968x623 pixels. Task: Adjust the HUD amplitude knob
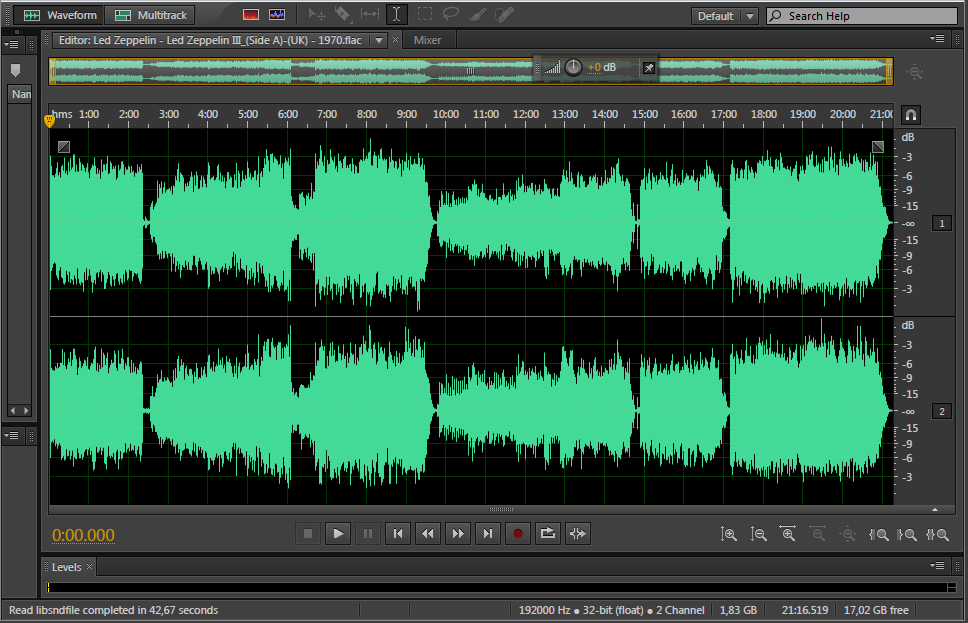pos(573,67)
